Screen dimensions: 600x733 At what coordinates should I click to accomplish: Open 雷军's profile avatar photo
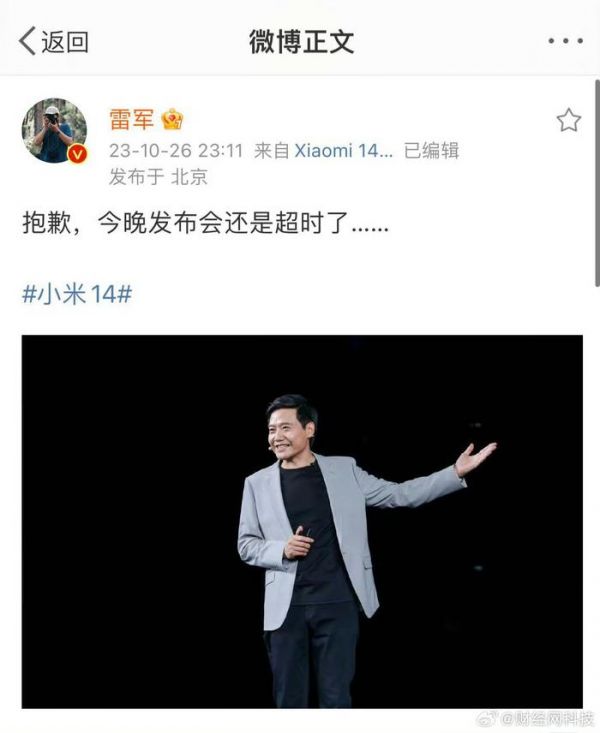coord(54,130)
